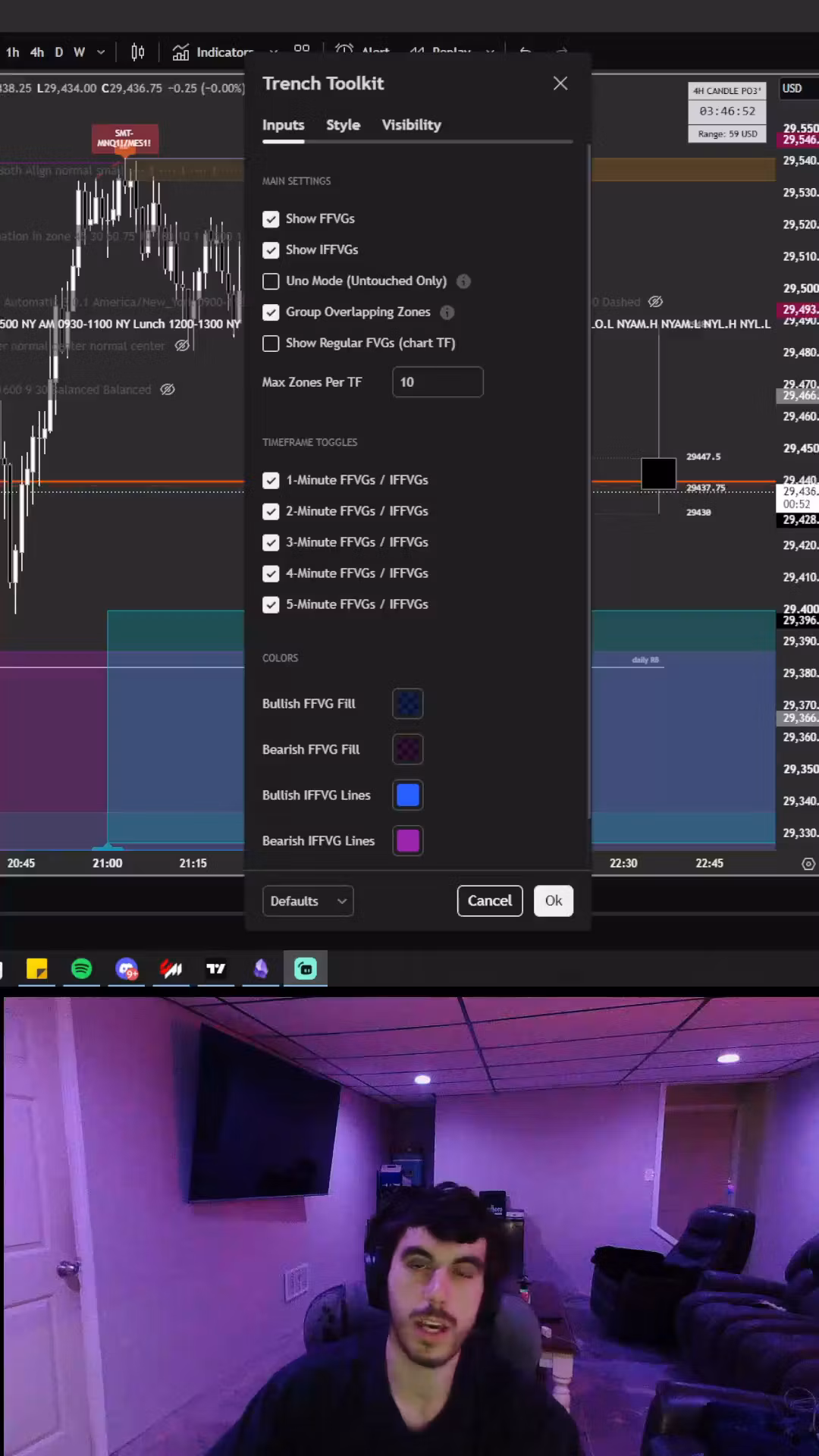Expand the Defaults dropdown
Screen dimensions: 819x1456
pos(308,901)
